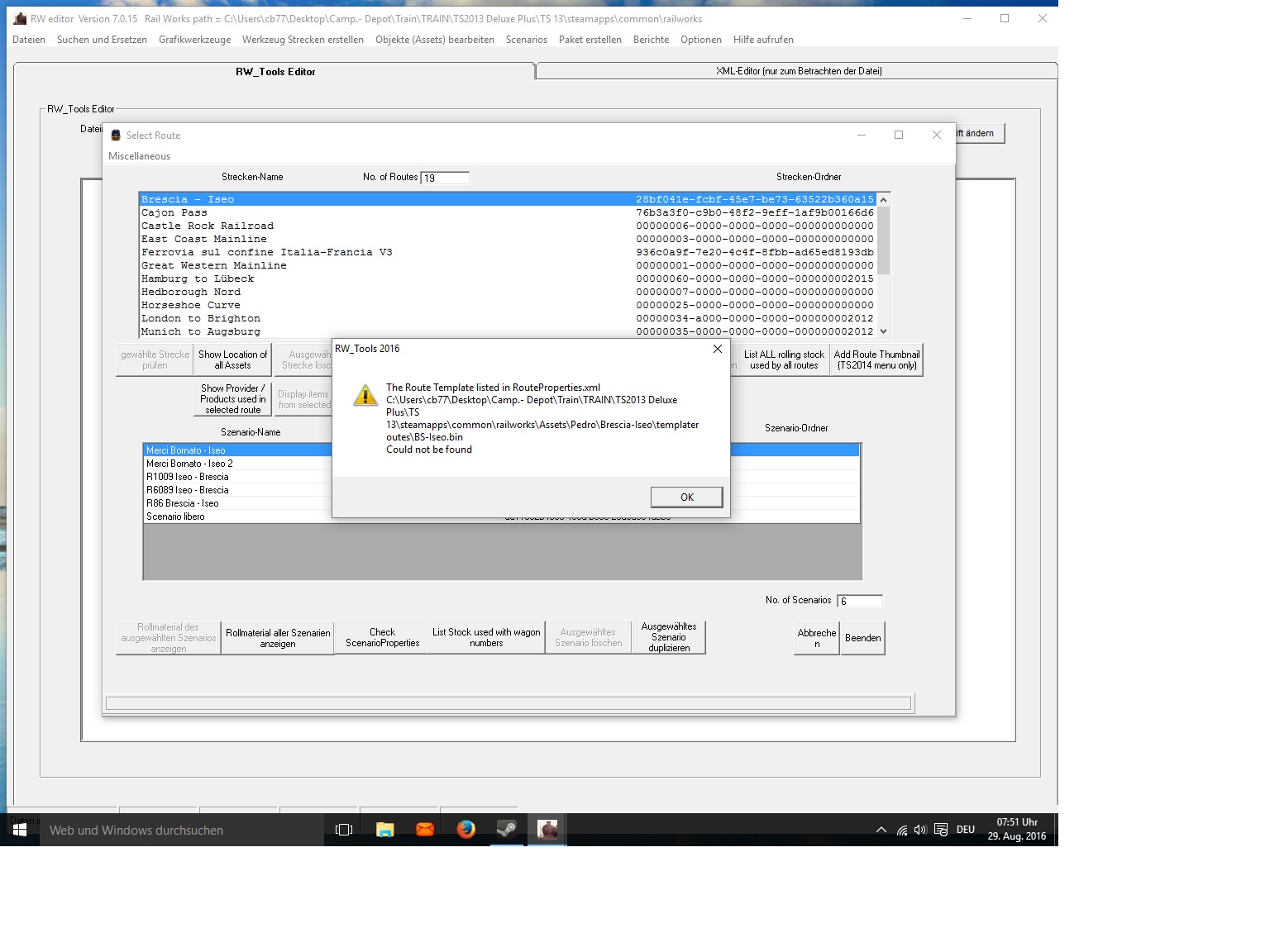
Task: Click List Stock used with wagon numbers
Action: click(486, 638)
